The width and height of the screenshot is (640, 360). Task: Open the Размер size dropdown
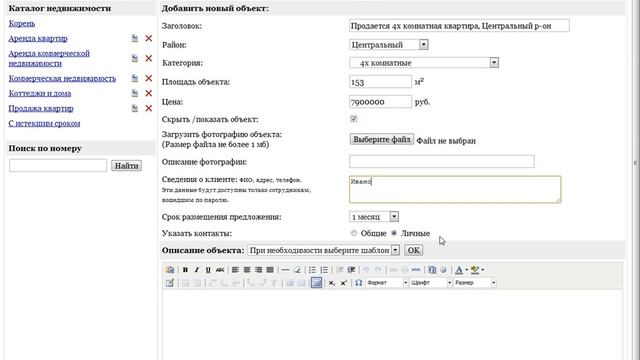pyautogui.click(x=475, y=283)
